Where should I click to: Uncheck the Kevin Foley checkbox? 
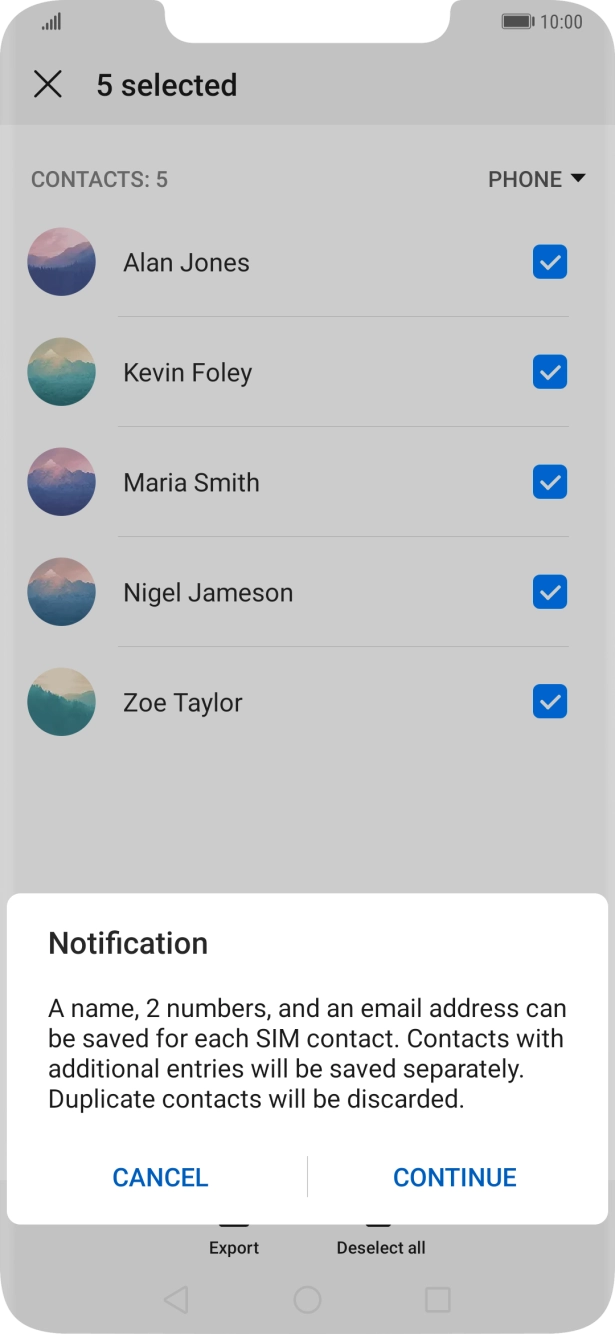[x=550, y=372]
